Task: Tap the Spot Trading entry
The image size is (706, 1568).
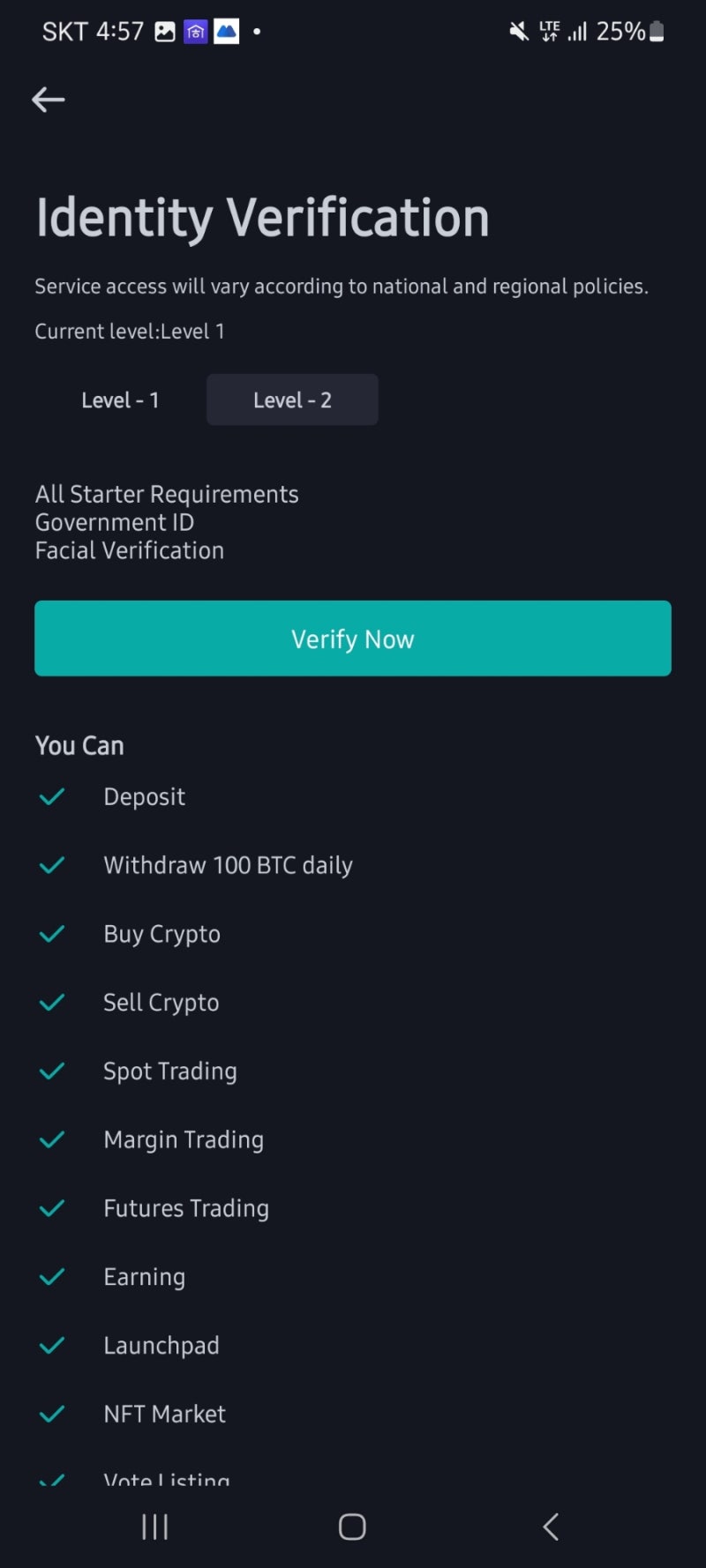Action: 170,1071
